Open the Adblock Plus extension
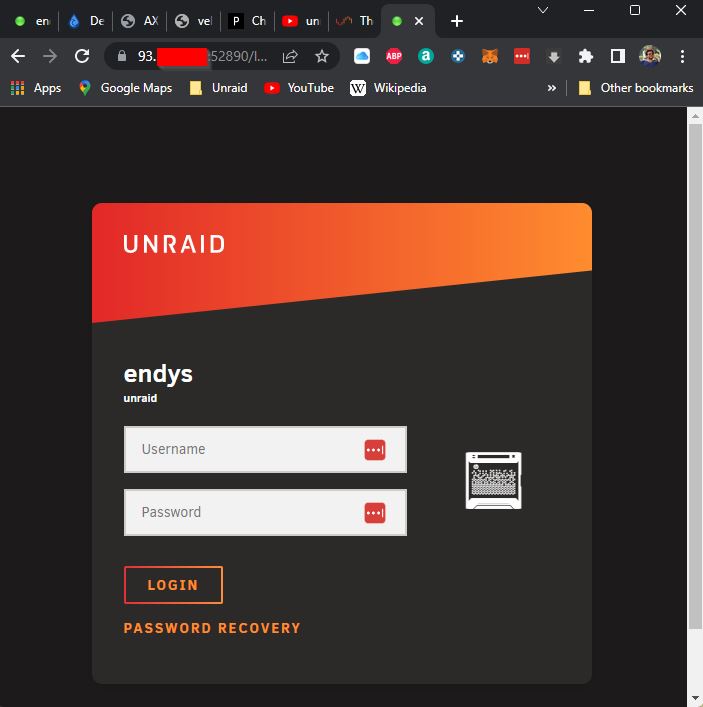The height and width of the screenshot is (707, 703). click(x=394, y=56)
